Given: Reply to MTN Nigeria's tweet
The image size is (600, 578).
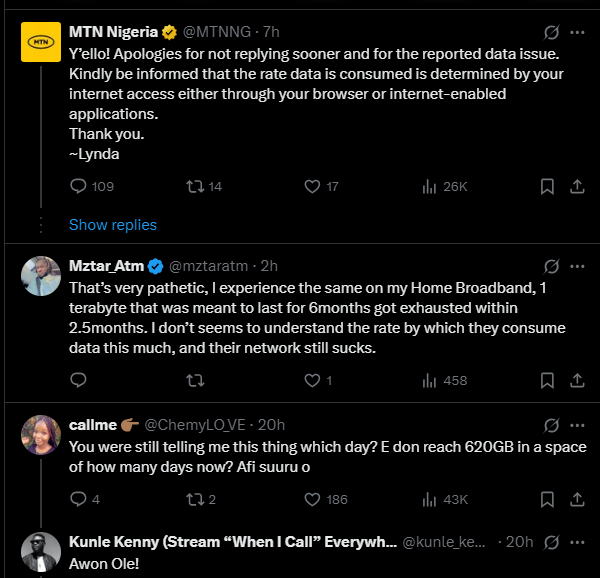Looking at the screenshot, I should 78,186.
